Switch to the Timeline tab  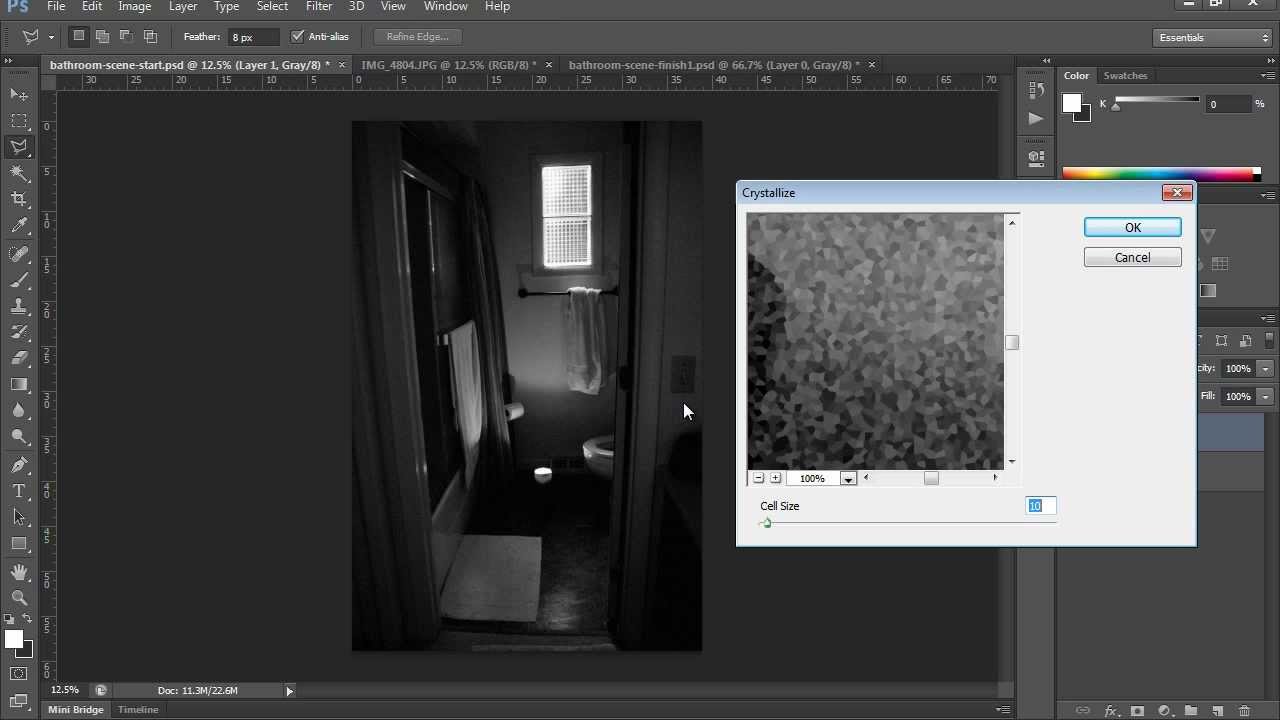(138, 710)
